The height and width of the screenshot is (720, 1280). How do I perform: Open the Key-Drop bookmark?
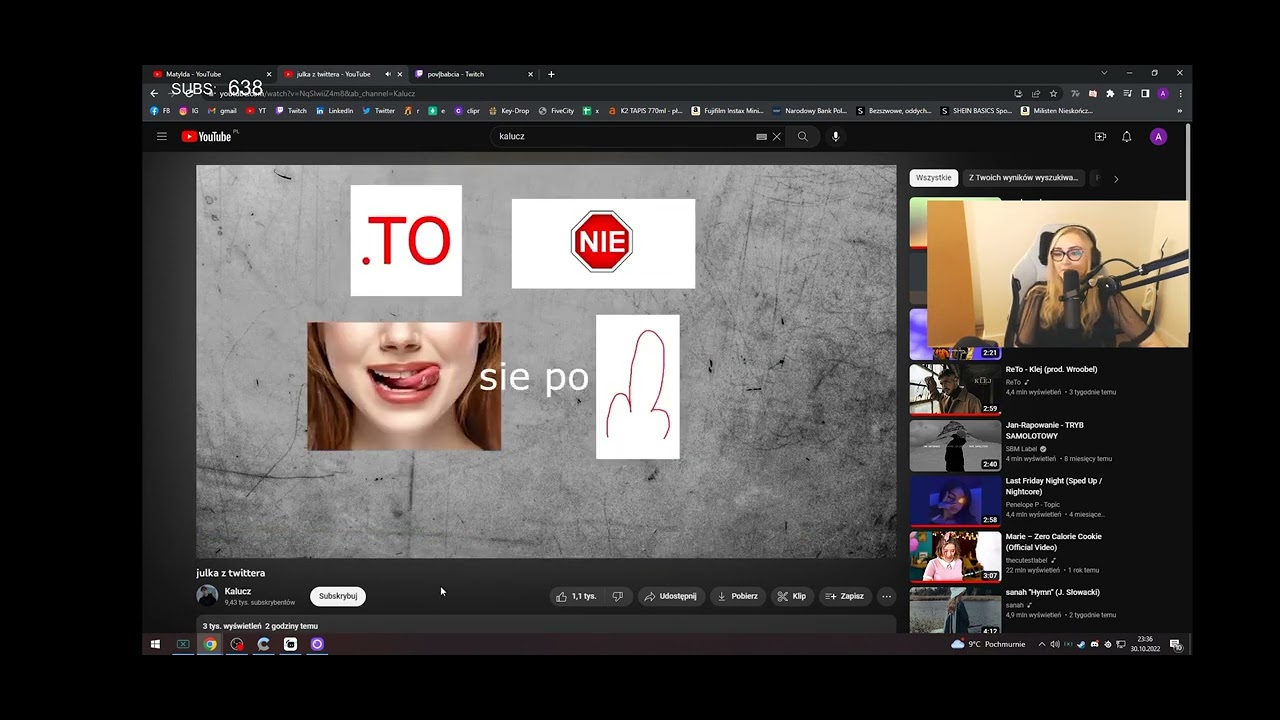click(509, 111)
